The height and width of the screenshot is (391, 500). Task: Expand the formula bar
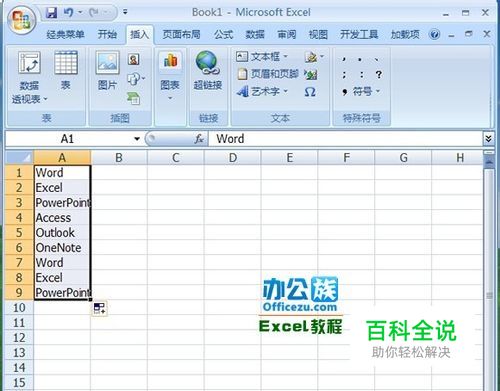[x=488, y=139]
